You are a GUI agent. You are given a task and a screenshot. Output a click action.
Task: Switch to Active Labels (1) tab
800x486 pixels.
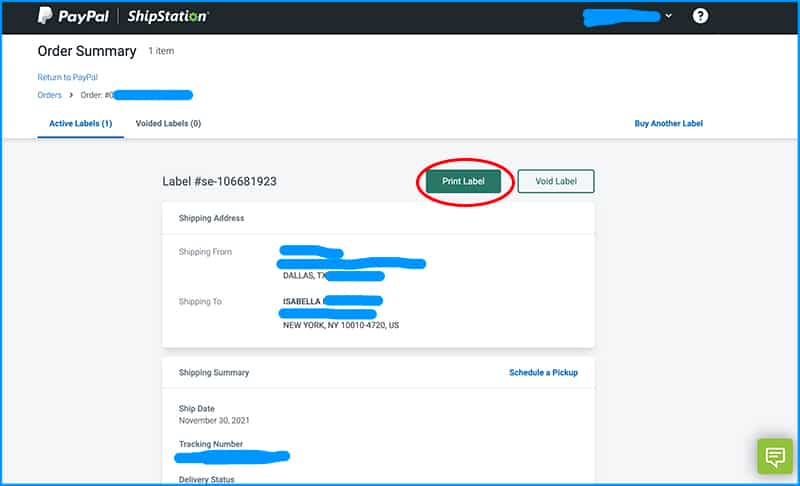81,123
